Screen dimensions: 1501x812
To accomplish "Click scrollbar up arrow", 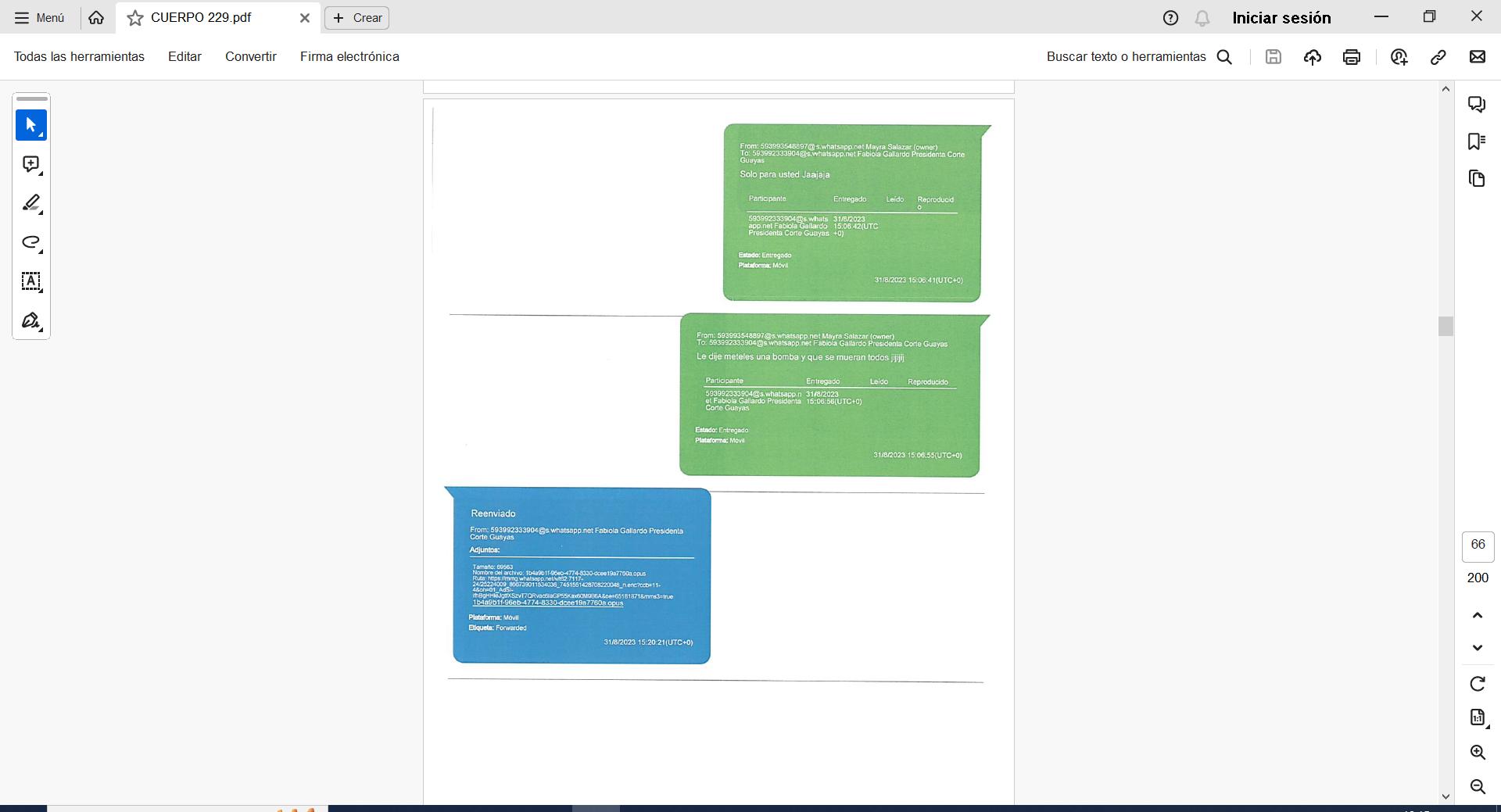I will 1445,89.
